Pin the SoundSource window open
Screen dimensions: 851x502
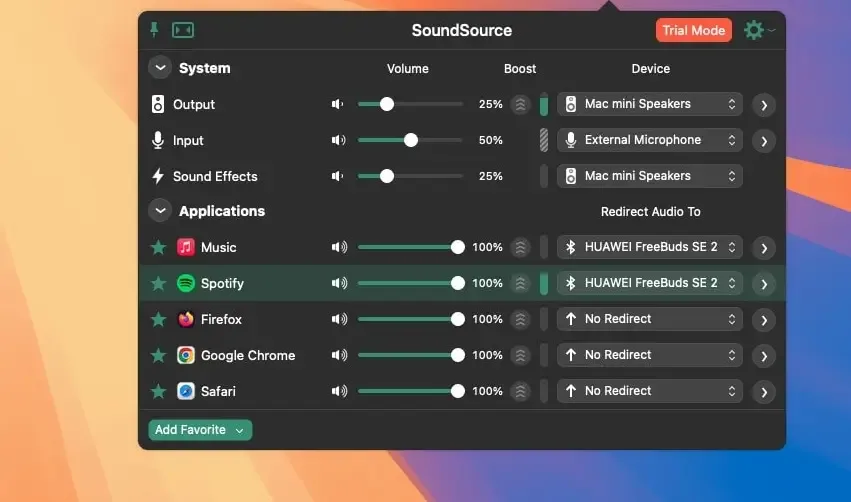[x=154, y=30]
